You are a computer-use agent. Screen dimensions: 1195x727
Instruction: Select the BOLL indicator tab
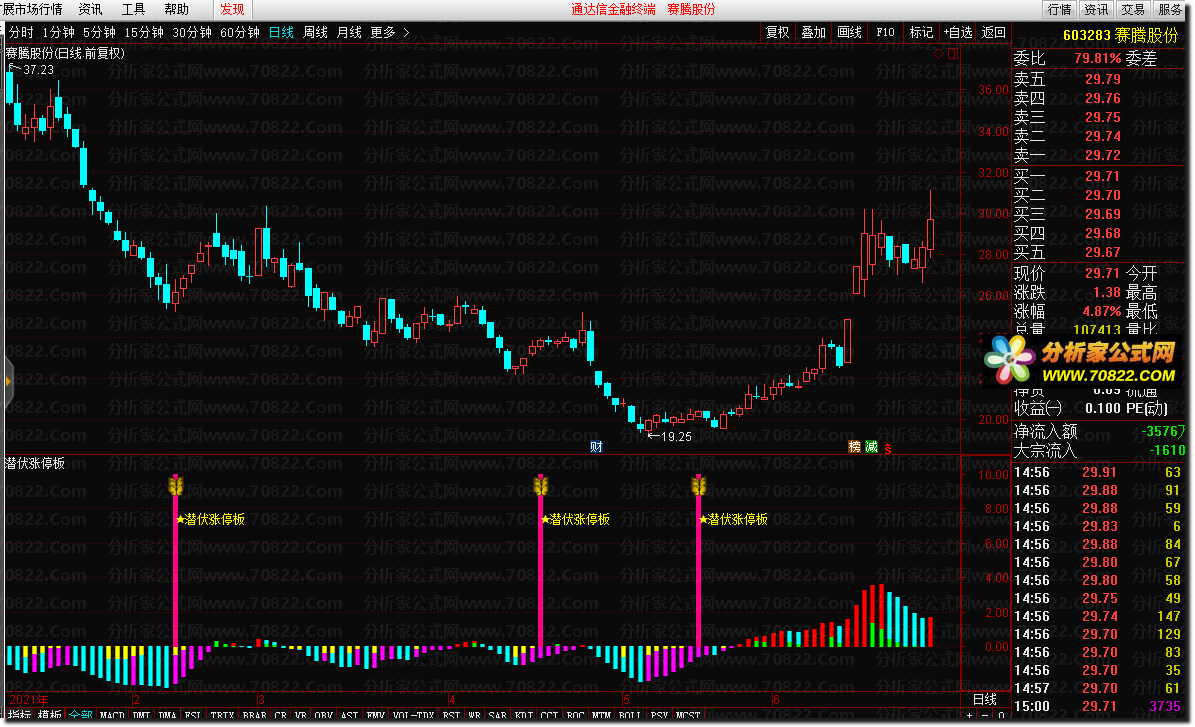click(x=630, y=715)
